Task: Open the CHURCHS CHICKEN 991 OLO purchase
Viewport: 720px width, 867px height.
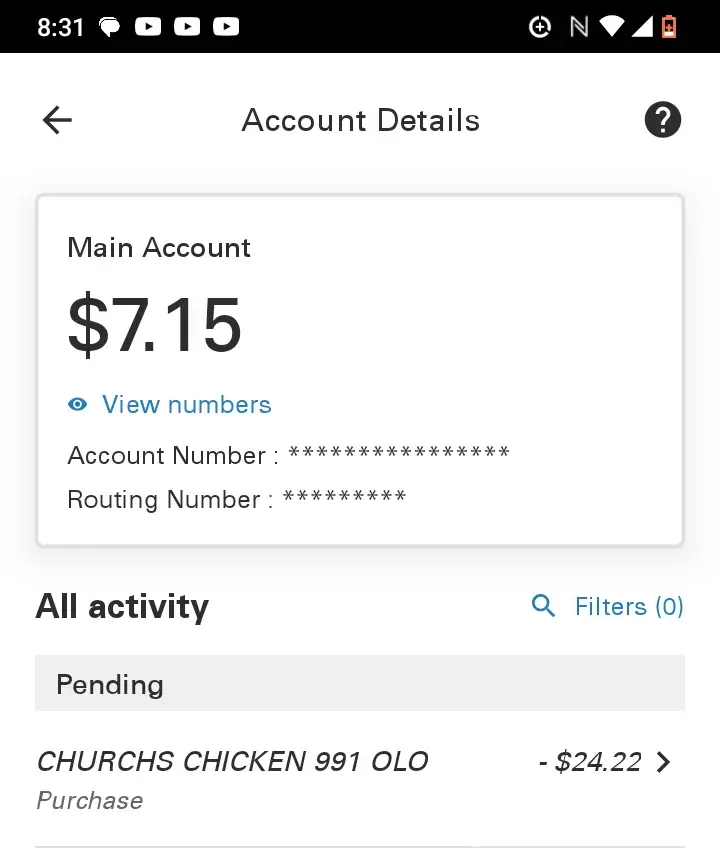Action: [232, 762]
